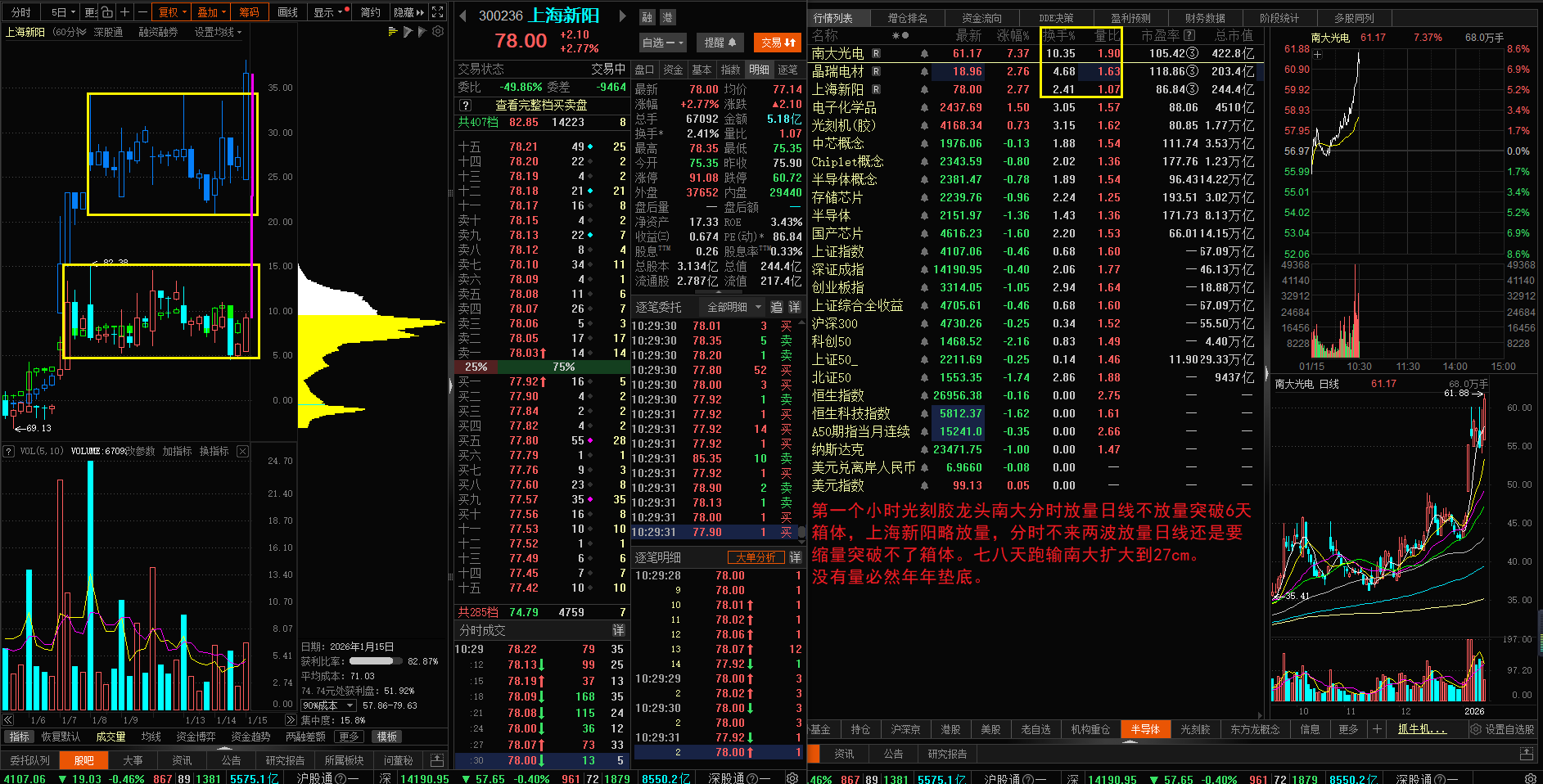Click 恢复默认 to reset indicators

(61, 737)
